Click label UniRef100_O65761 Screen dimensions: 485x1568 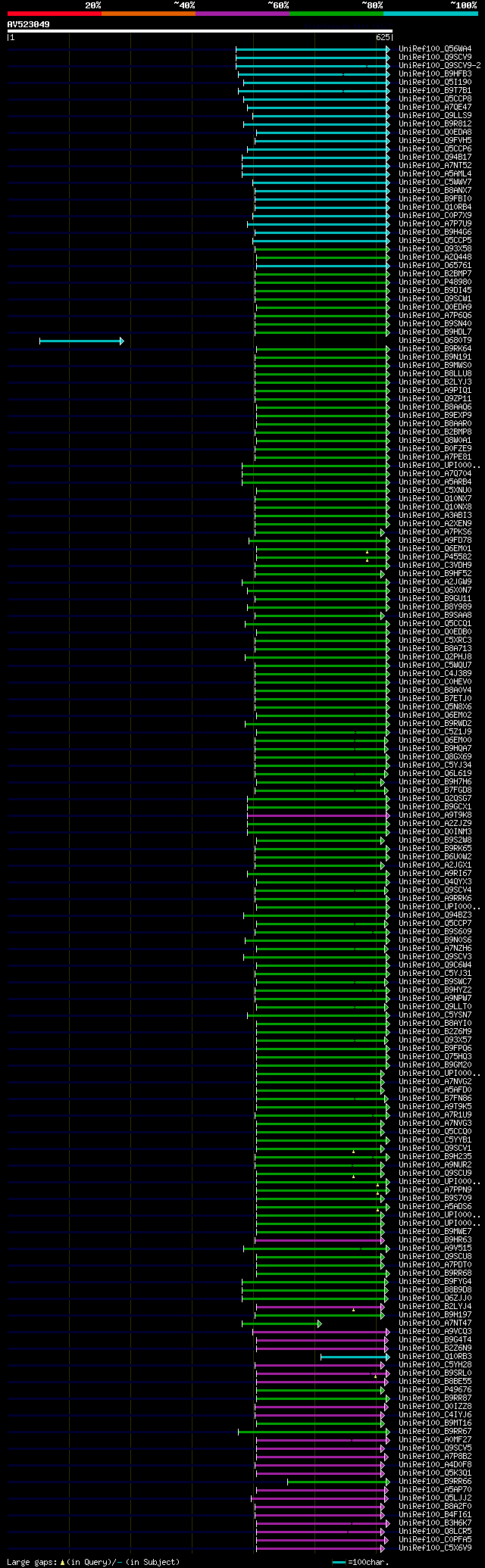pos(435,266)
